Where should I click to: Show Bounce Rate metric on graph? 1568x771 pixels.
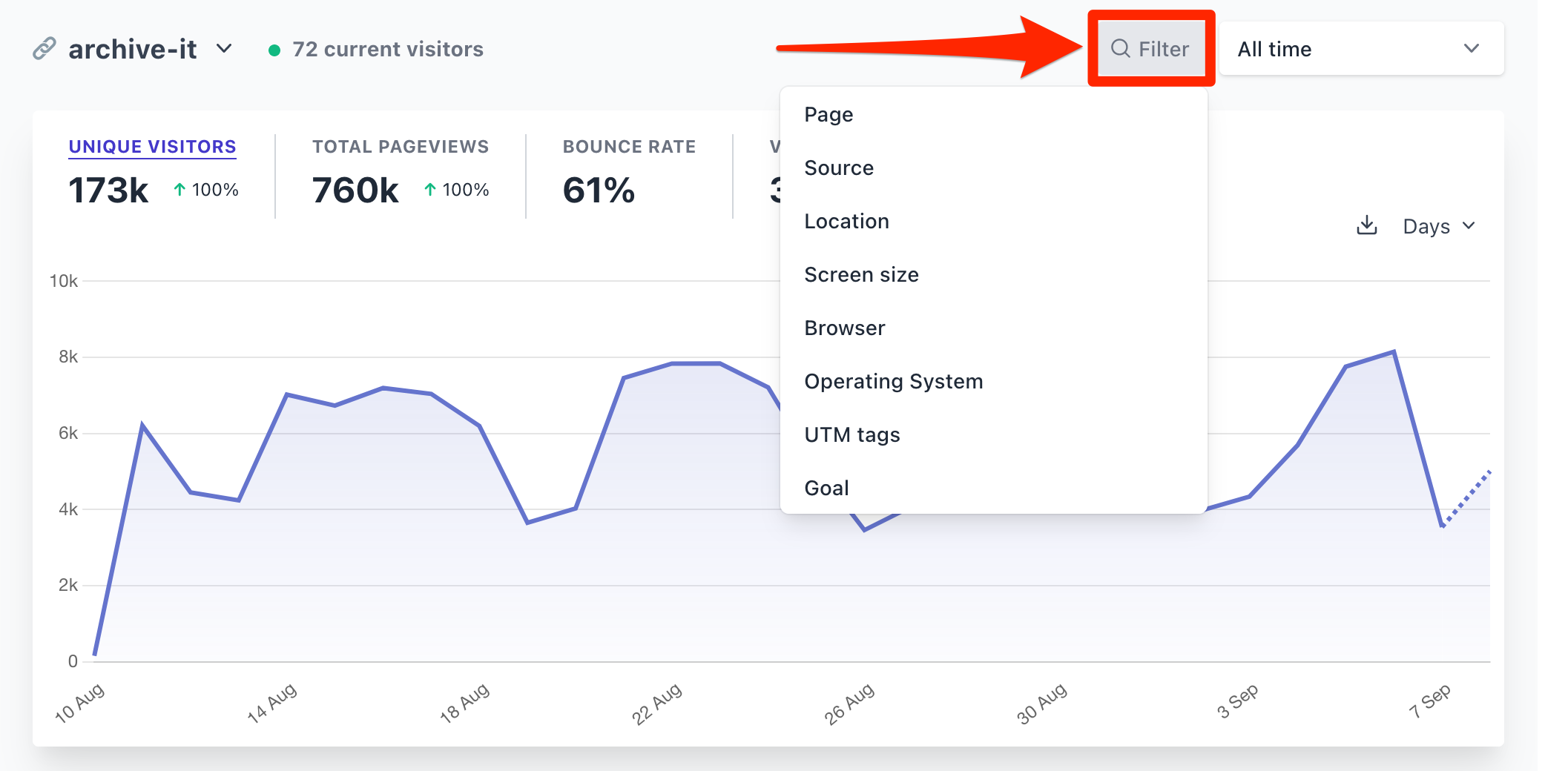click(x=629, y=147)
